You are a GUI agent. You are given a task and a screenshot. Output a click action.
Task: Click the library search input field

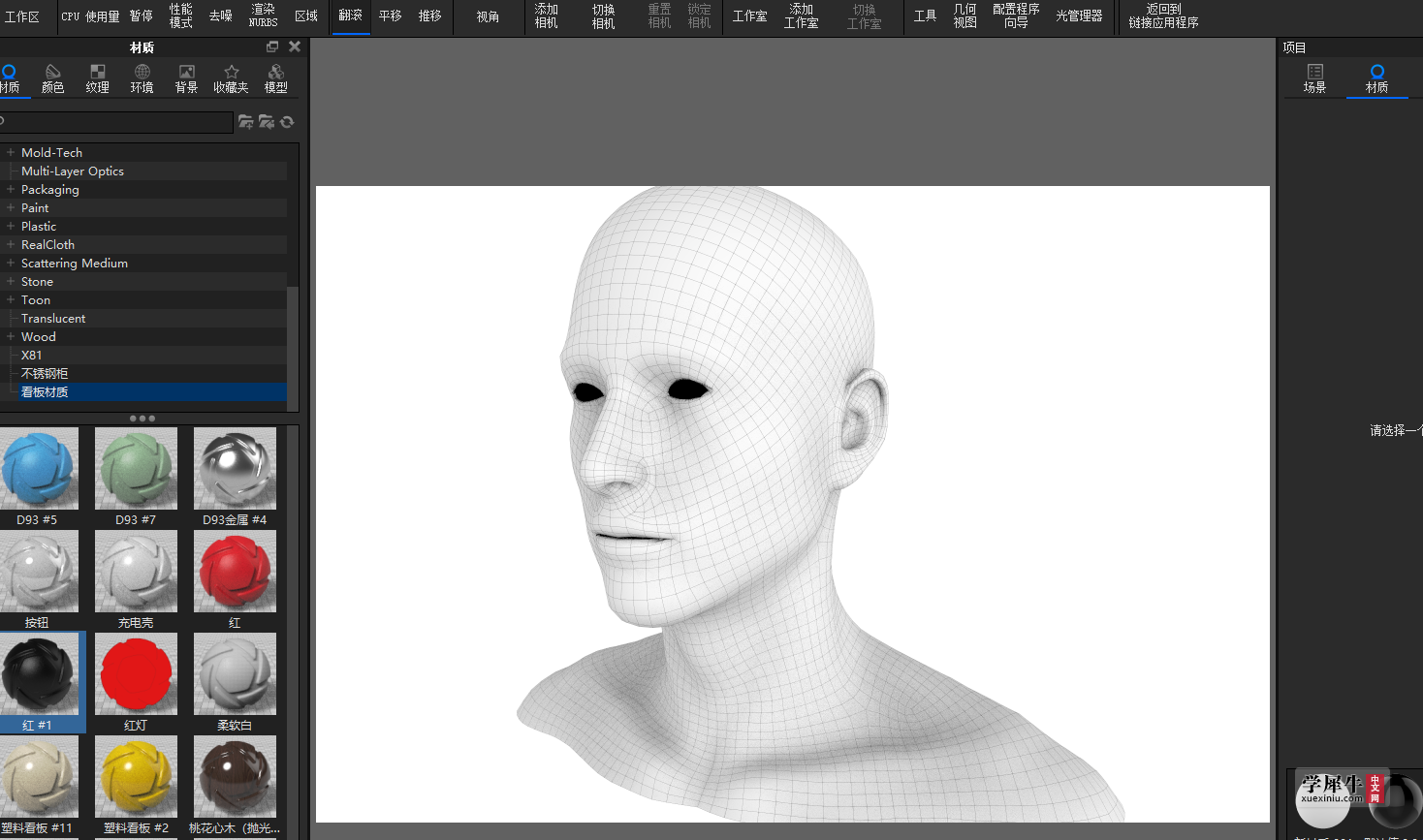tap(116, 122)
